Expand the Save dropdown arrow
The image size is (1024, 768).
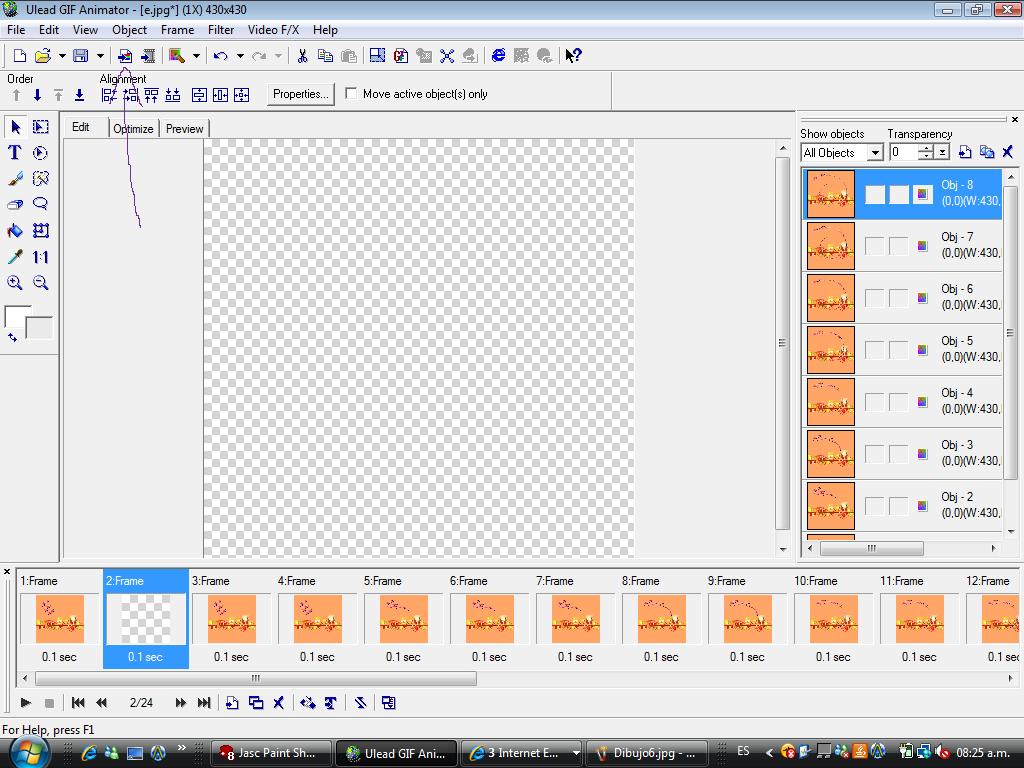[100, 56]
